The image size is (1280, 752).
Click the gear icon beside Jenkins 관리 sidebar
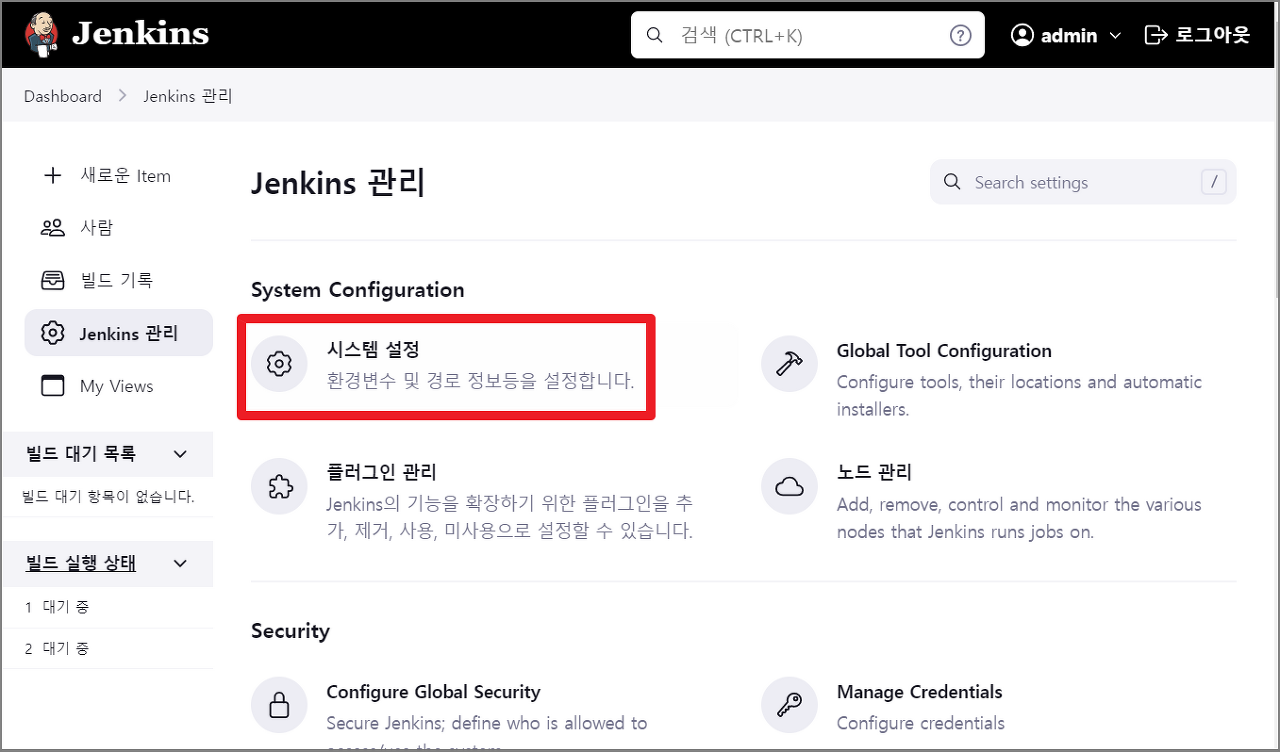tap(53, 333)
